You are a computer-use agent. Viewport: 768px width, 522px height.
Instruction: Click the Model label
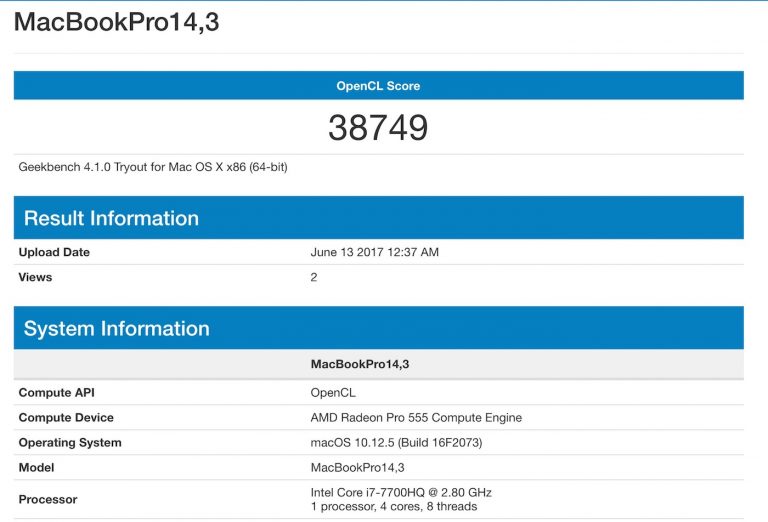[36, 468]
